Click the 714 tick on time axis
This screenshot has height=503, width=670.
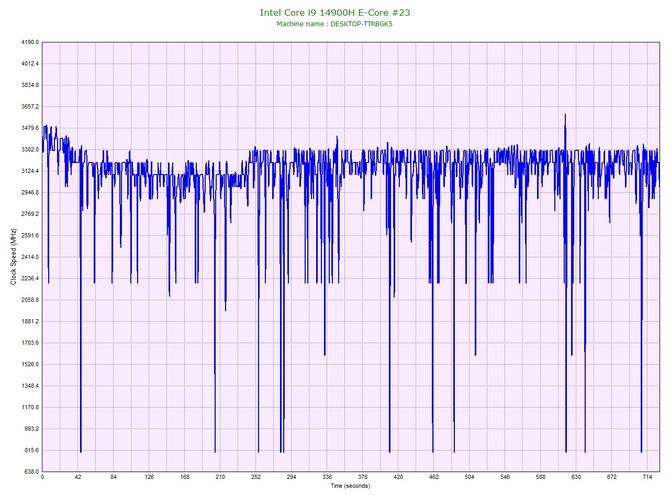click(647, 477)
